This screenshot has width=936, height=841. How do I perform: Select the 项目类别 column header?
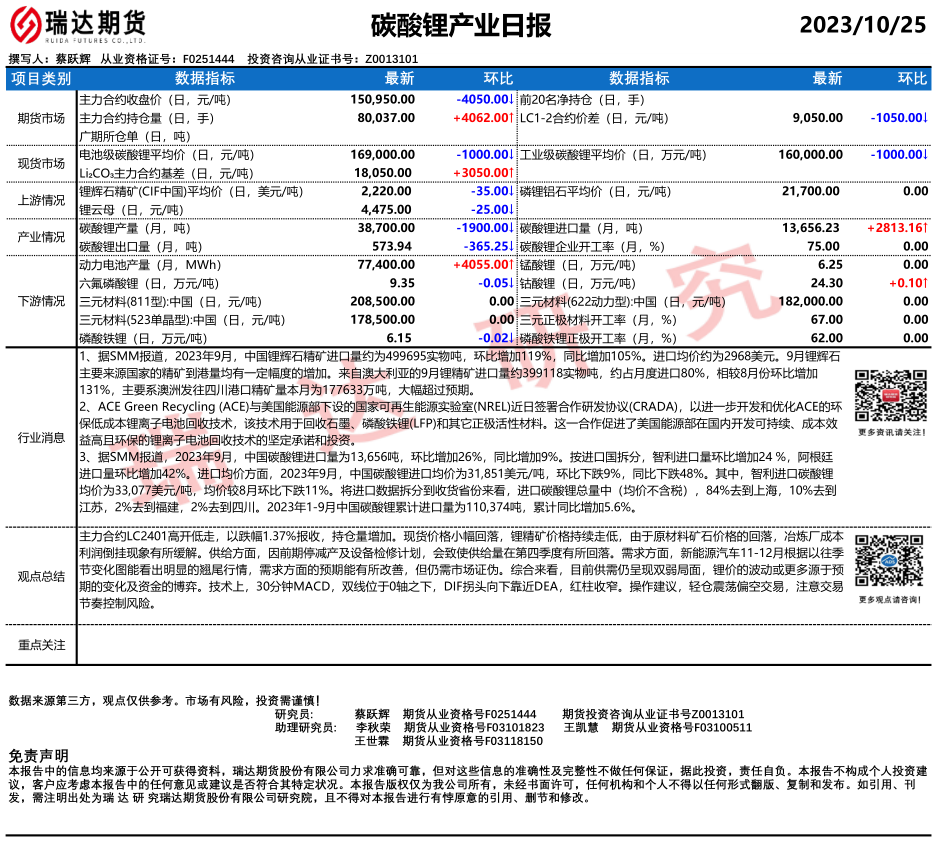point(41,79)
